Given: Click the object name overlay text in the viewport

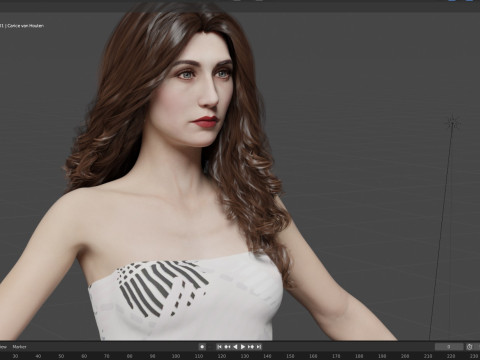Looking at the screenshot, I should pos(23,26).
